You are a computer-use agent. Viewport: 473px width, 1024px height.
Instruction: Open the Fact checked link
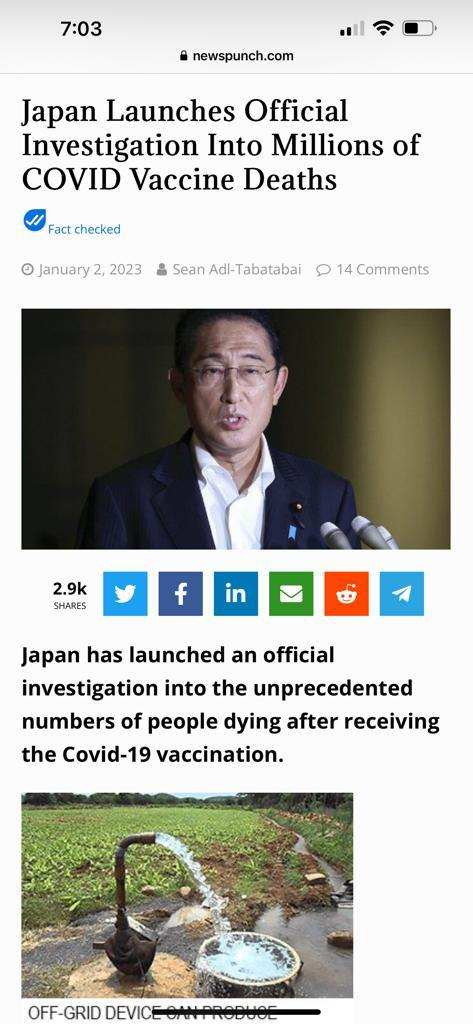pyautogui.click(x=84, y=229)
